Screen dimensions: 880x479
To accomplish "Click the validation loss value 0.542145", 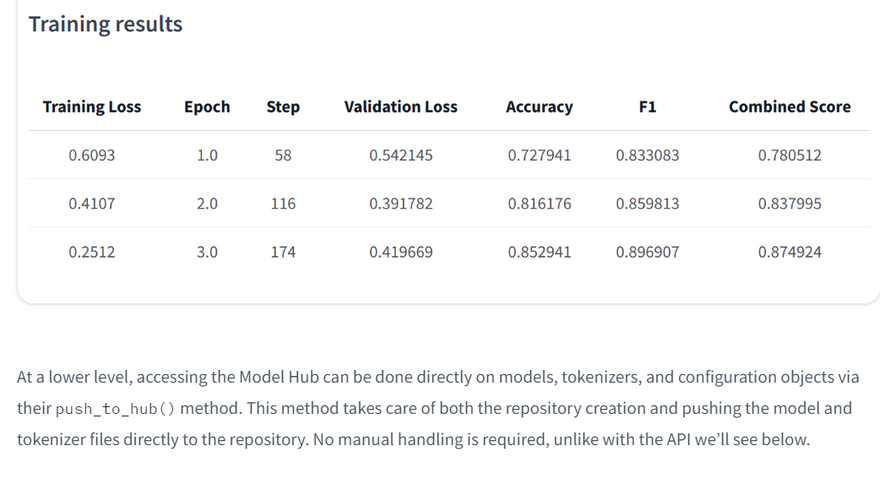I will tap(400, 155).
